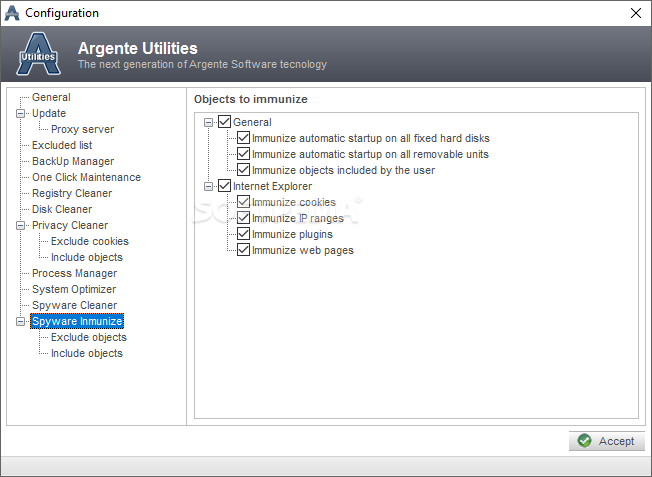Open Proxy server settings
The height and width of the screenshot is (477, 652).
click(x=82, y=129)
